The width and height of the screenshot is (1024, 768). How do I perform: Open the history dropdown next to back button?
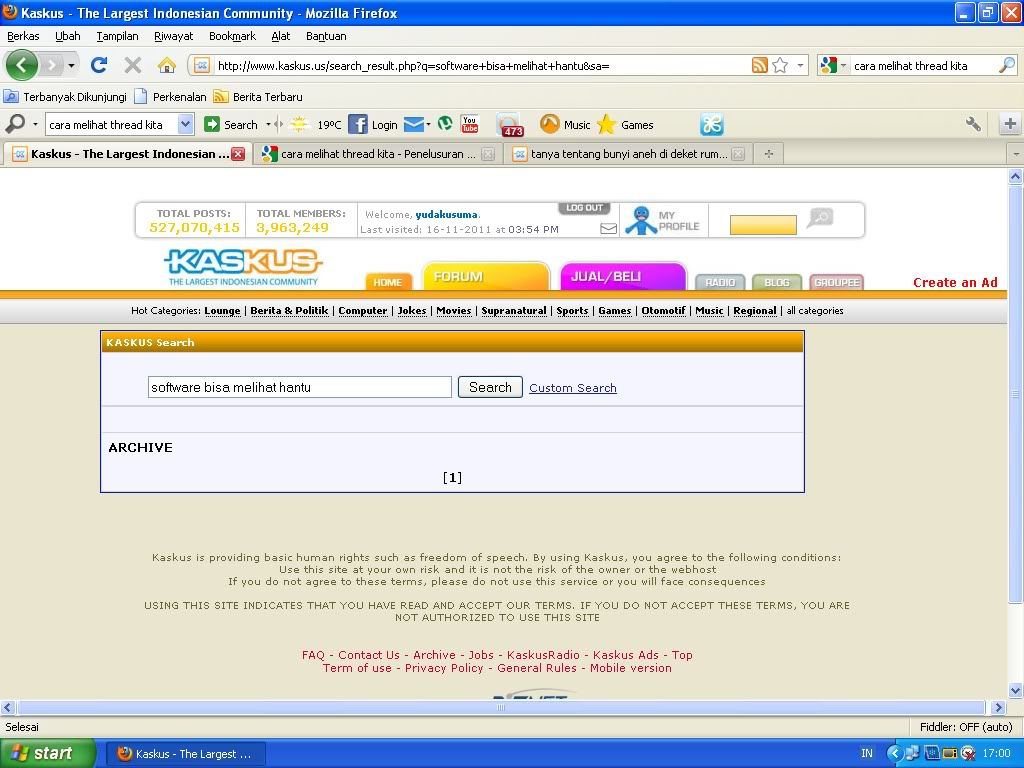tap(71, 65)
